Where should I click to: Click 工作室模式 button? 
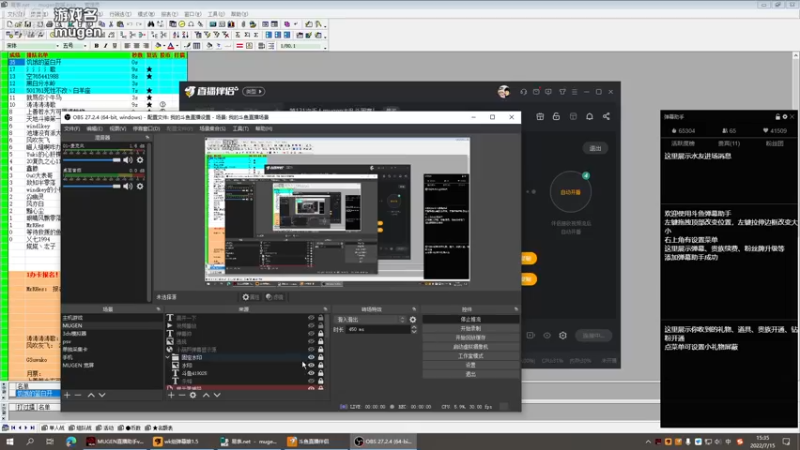pyautogui.click(x=470, y=356)
